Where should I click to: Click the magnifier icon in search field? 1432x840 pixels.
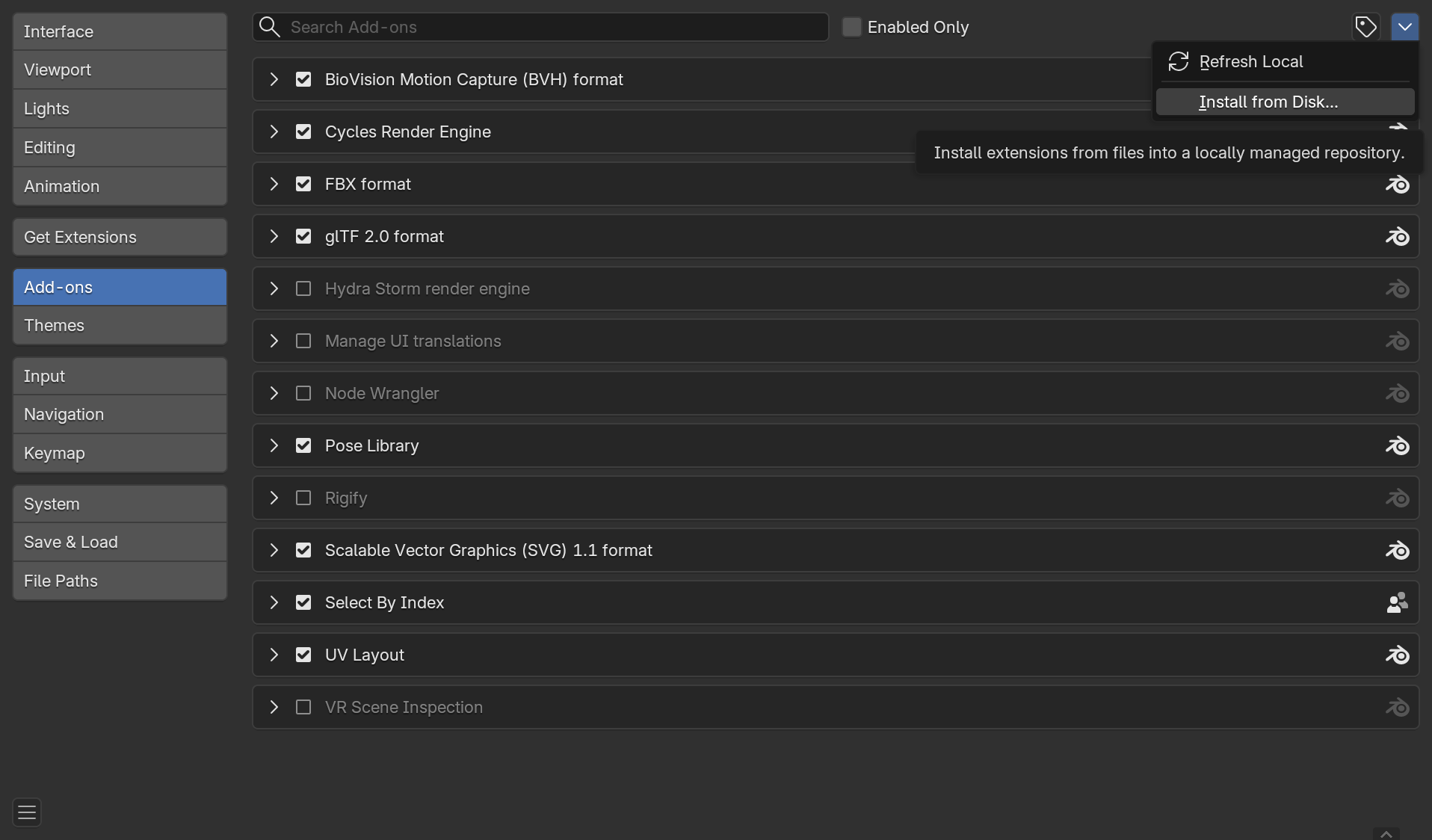(x=270, y=27)
